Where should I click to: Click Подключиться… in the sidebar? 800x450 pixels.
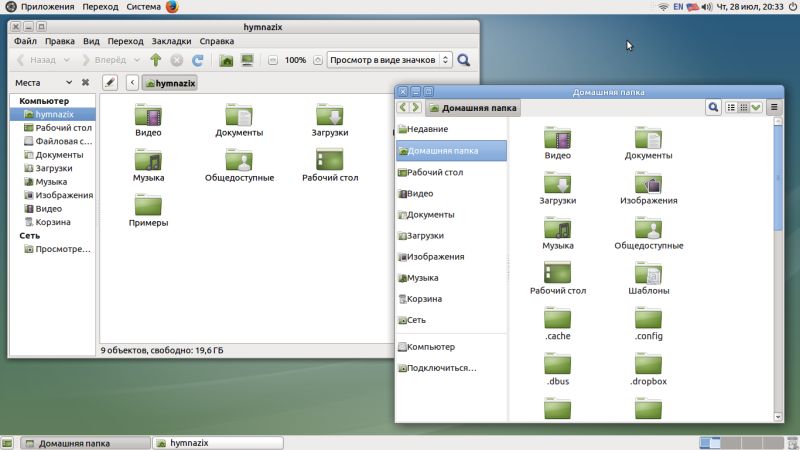452,368
